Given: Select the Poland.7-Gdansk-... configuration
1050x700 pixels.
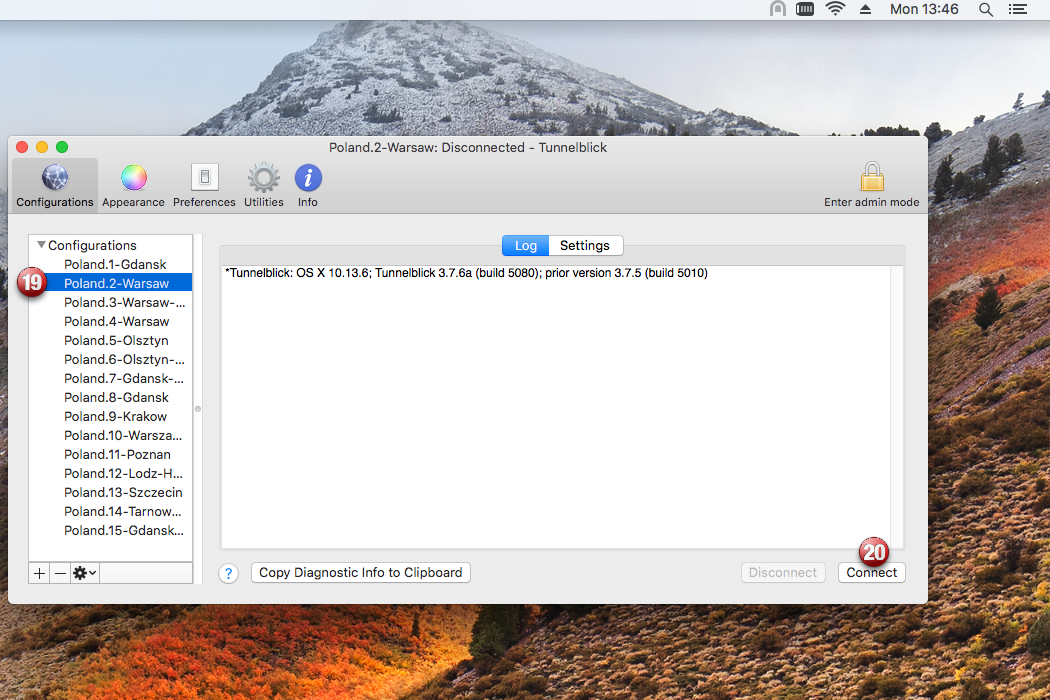Looking at the screenshot, I should [x=111, y=378].
